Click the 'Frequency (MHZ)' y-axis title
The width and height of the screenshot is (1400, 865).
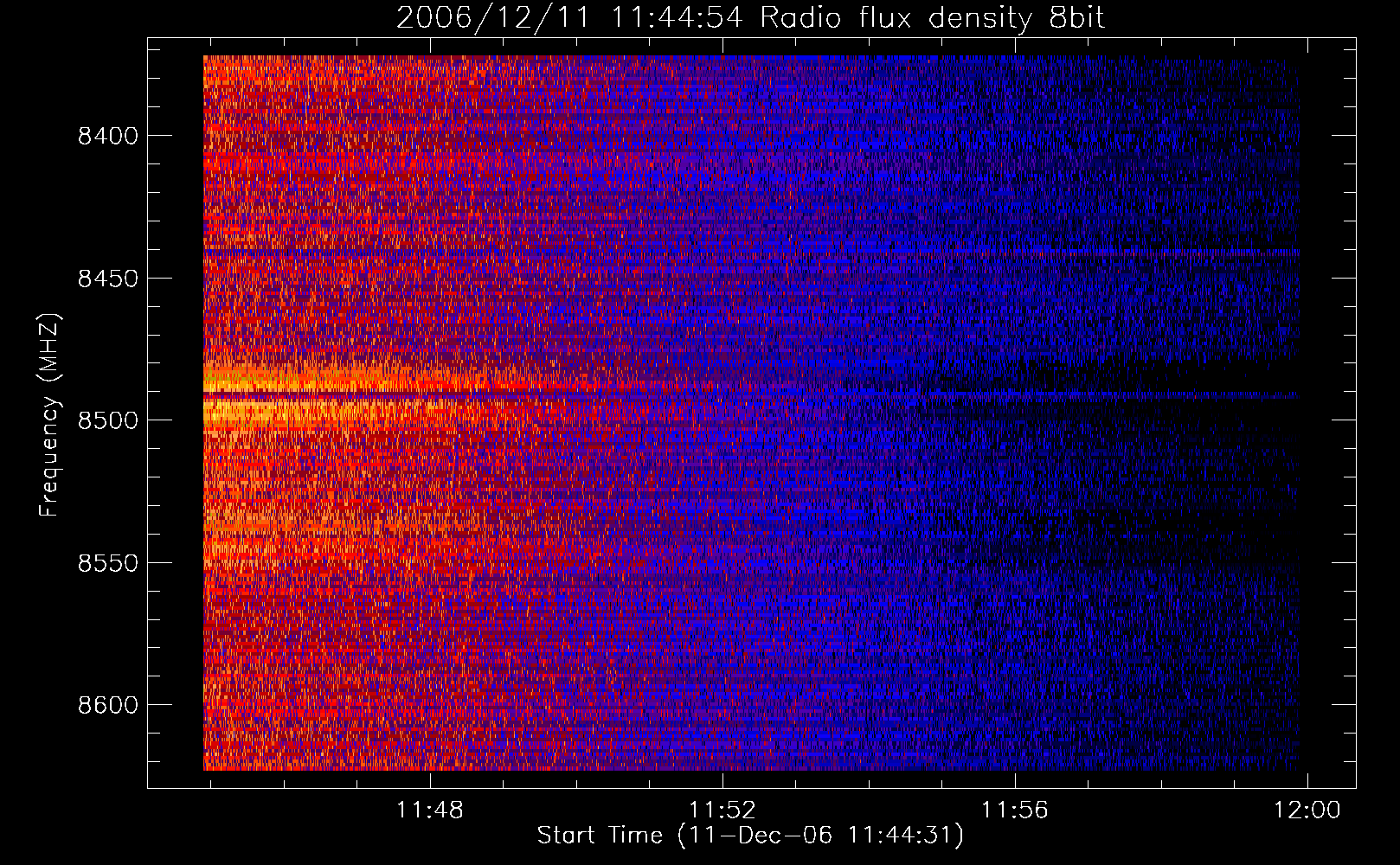[50, 415]
